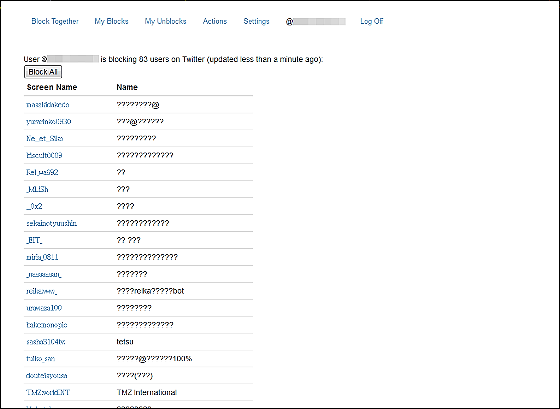Open the Ne_et_Site screen name link
The image size is (560, 409).
point(45,139)
